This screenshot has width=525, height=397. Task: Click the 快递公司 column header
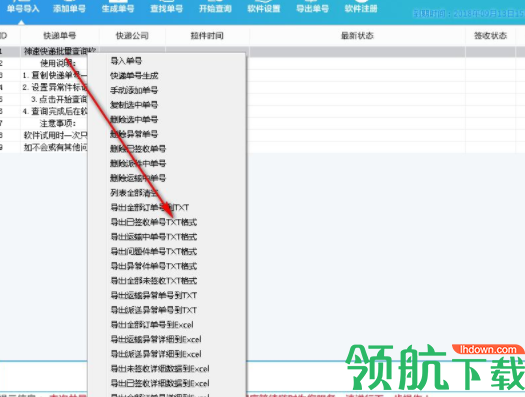click(132, 35)
